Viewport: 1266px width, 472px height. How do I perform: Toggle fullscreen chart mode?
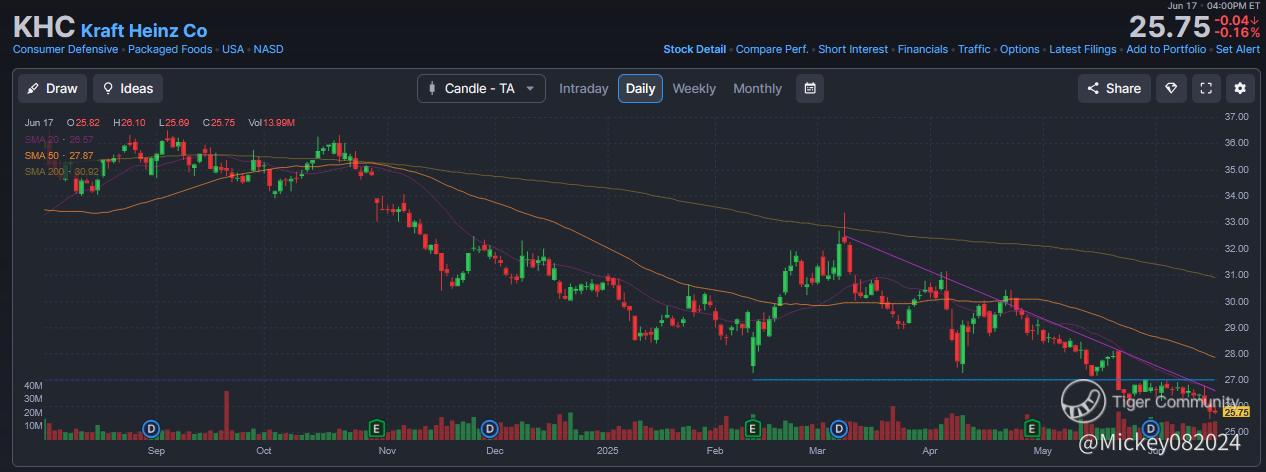(1206, 88)
